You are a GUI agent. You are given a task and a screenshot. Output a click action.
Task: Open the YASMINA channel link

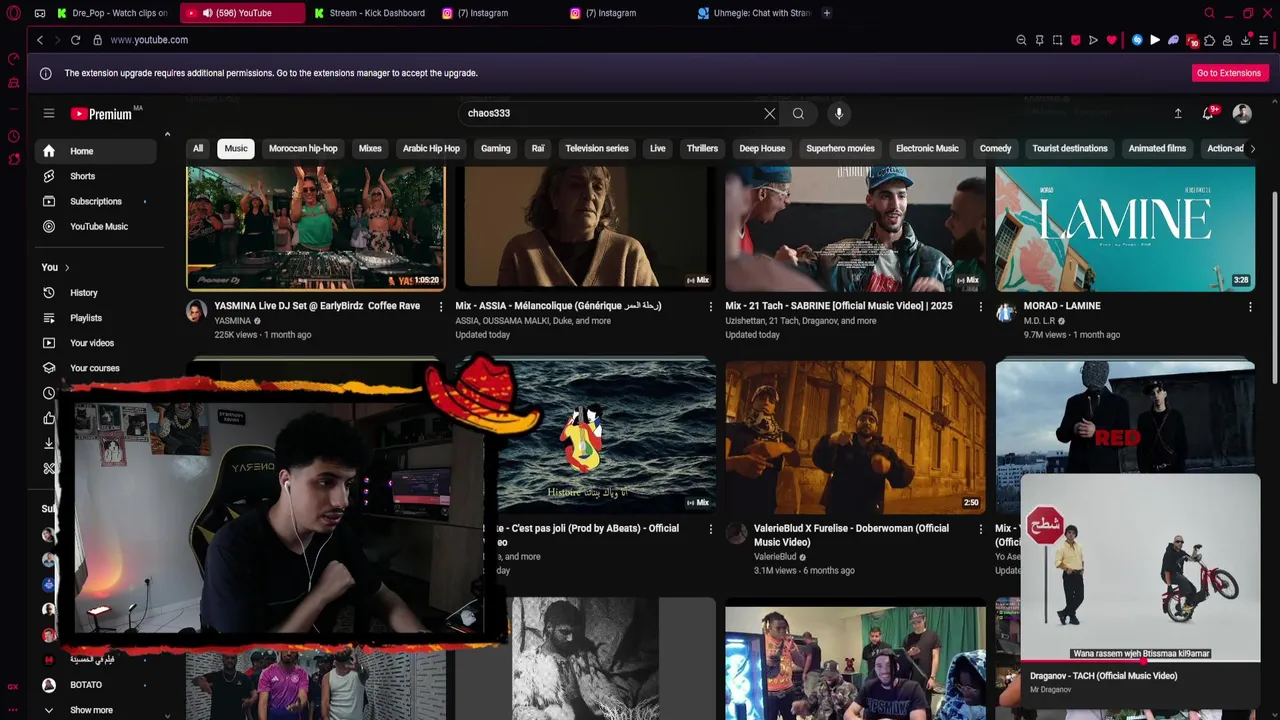(232, 321)
